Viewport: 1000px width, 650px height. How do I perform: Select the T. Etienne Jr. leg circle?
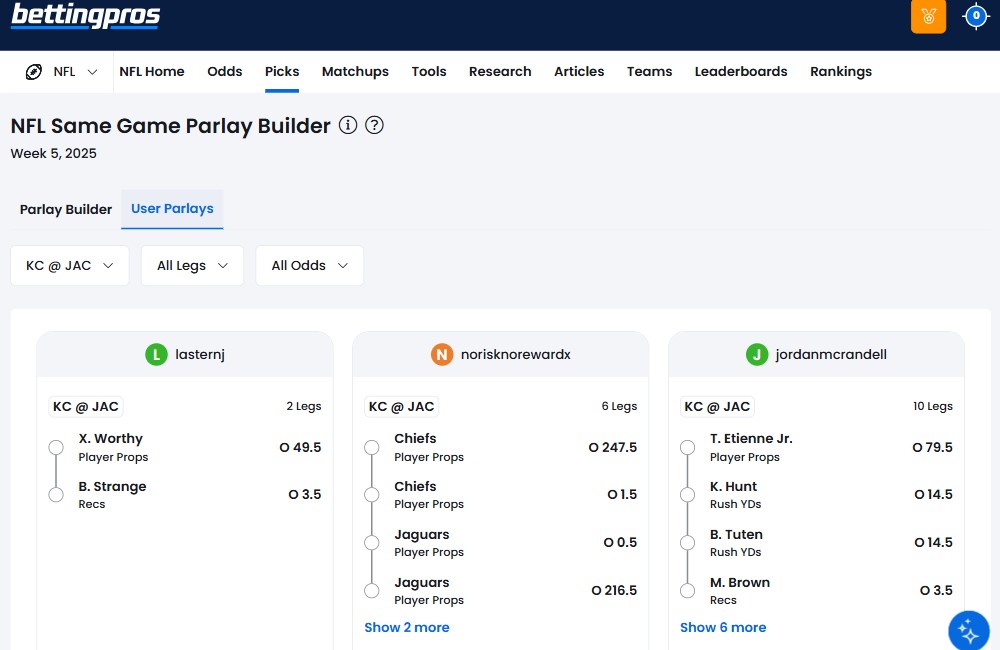[x=687, y=447]
